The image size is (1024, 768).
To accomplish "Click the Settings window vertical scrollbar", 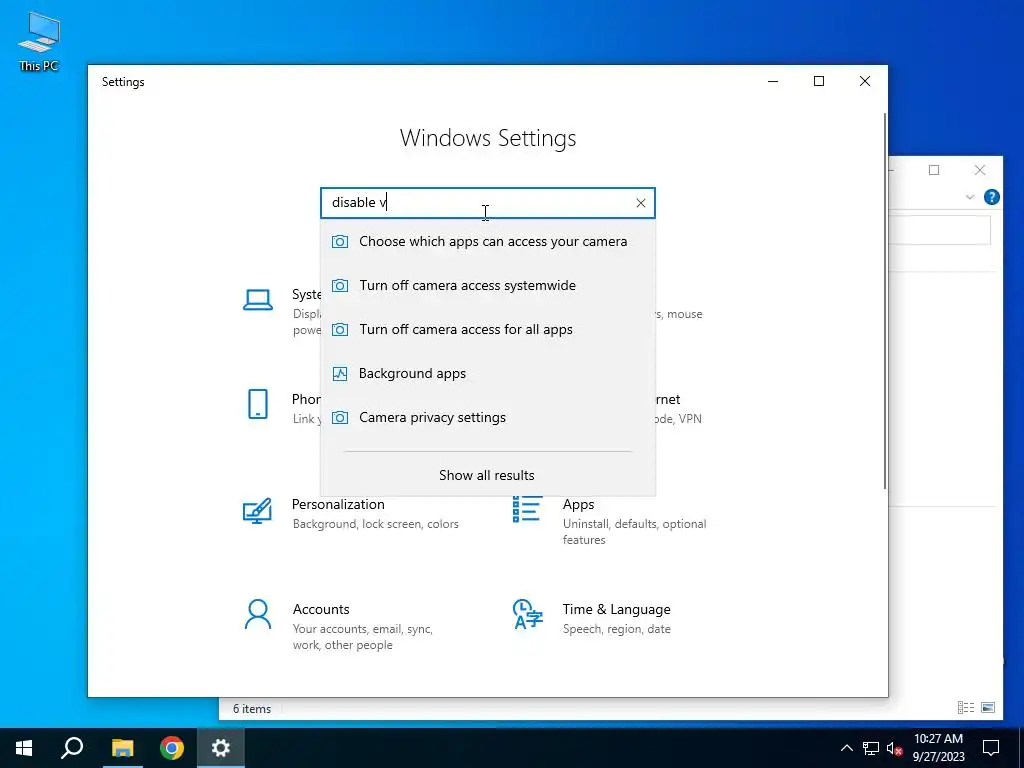I will (x=884, y=300).
